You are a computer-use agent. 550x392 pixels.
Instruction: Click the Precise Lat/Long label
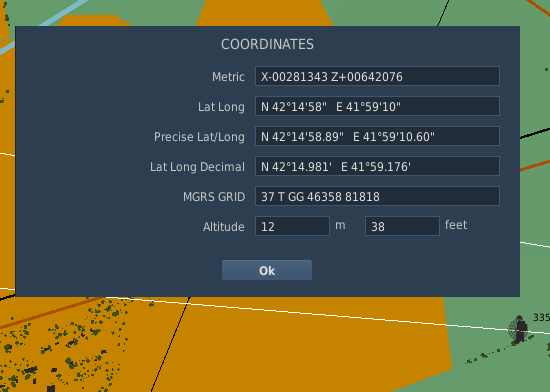(x=199, y=137)
